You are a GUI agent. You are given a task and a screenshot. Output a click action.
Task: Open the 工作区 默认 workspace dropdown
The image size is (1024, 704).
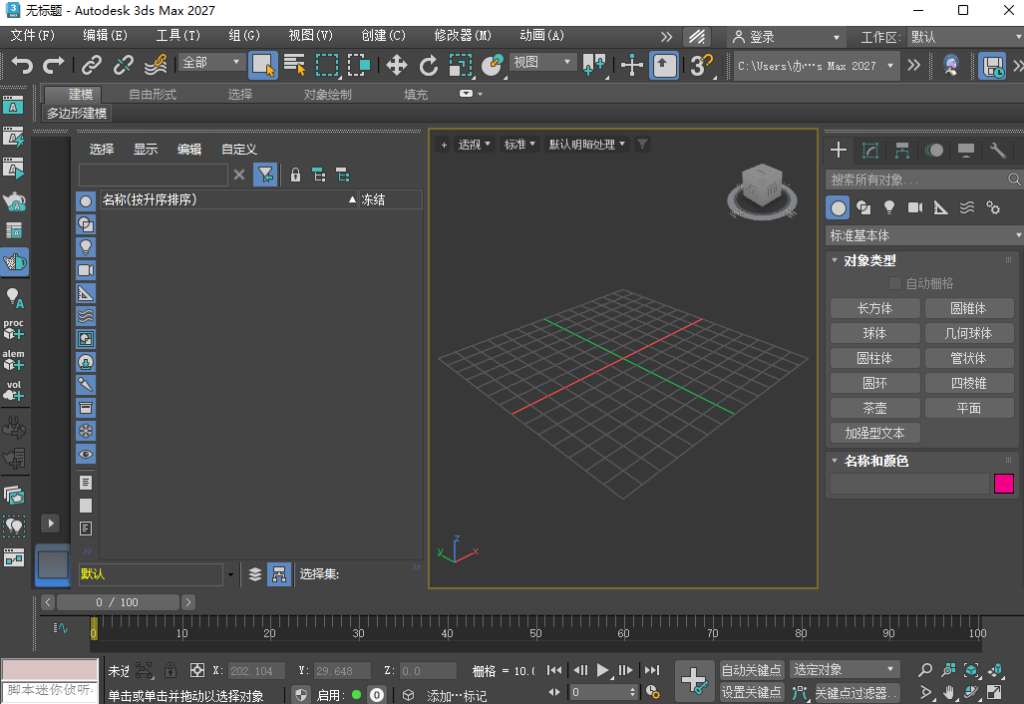965,37
